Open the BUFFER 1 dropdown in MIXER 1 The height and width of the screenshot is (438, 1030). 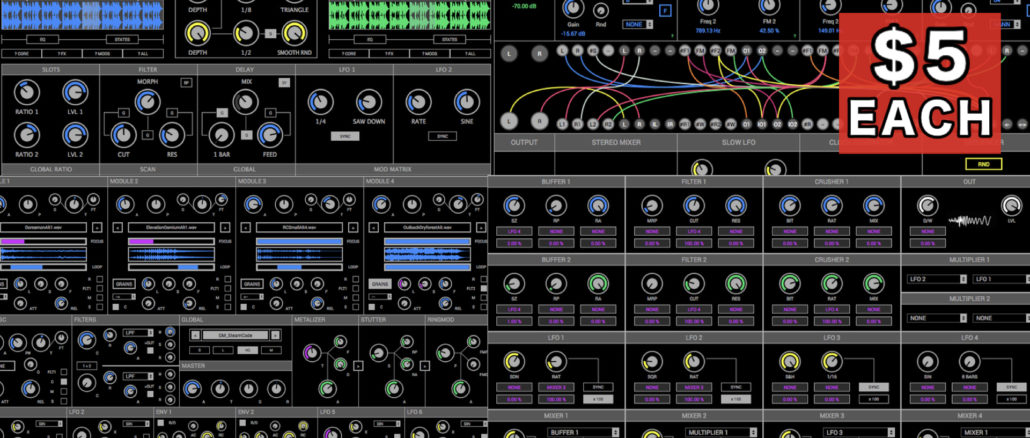click(x=582, y=432)
